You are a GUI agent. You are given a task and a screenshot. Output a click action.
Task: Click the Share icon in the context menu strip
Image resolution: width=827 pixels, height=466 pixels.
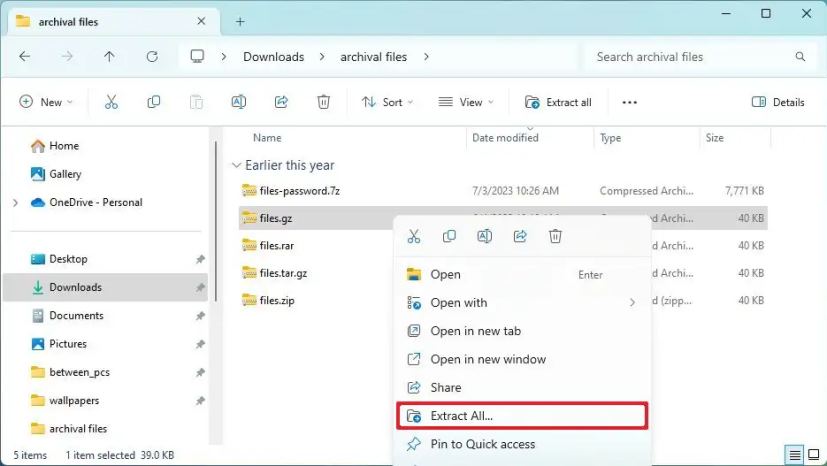point(520,236)
